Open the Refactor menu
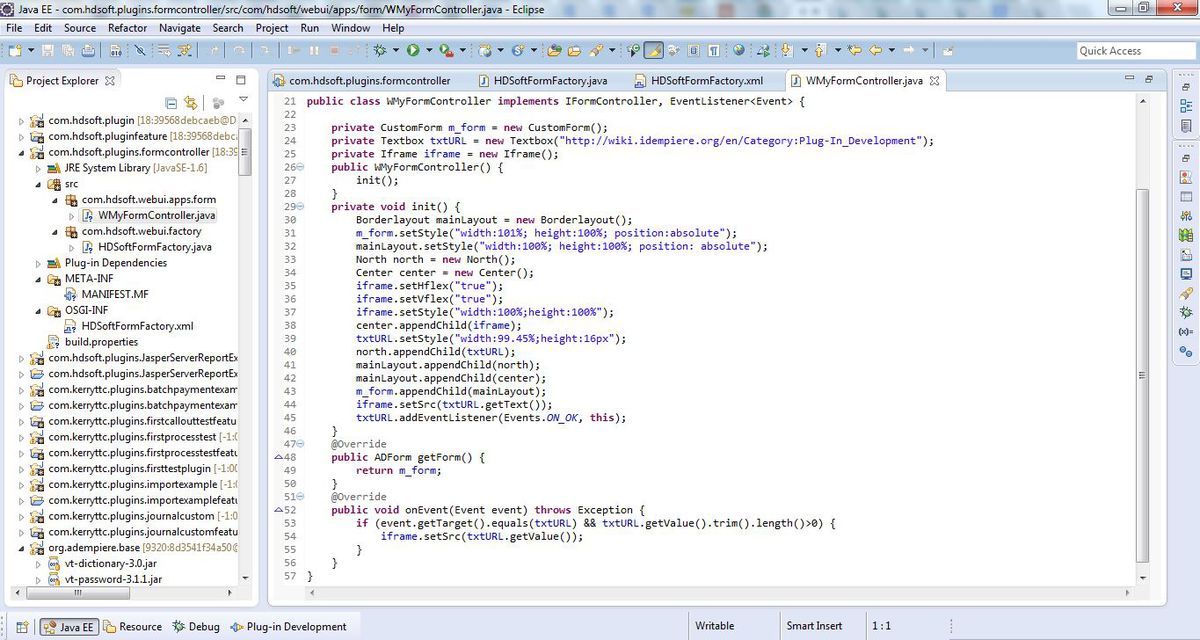This screenshot has width=1200, height=640. tap(127, 28)
